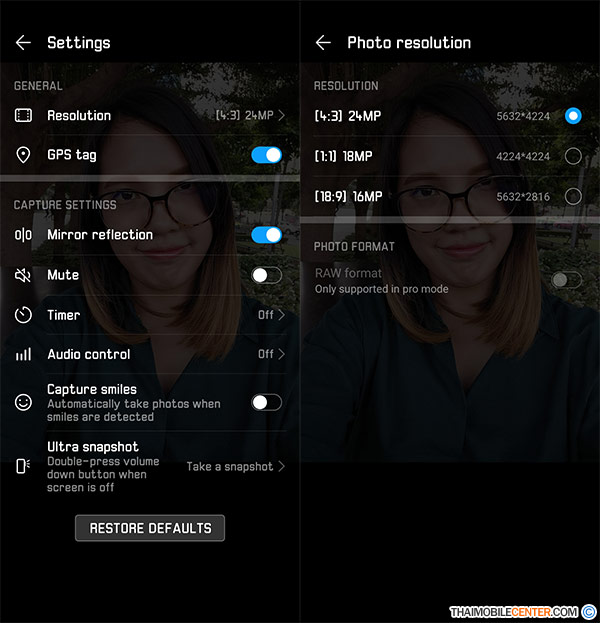This screenshot has height=623, width=600.
Task: Click the Mute label
Action: click(x=63, y=275)
